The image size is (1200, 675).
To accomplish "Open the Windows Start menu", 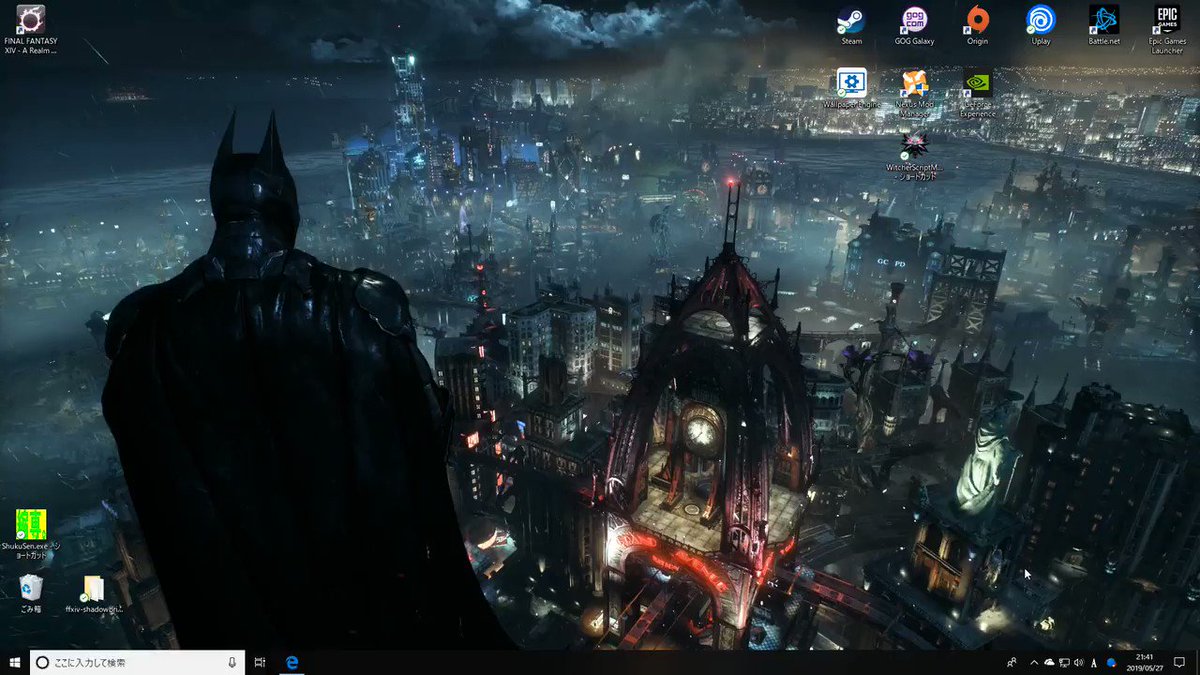I will pos(15,662).
